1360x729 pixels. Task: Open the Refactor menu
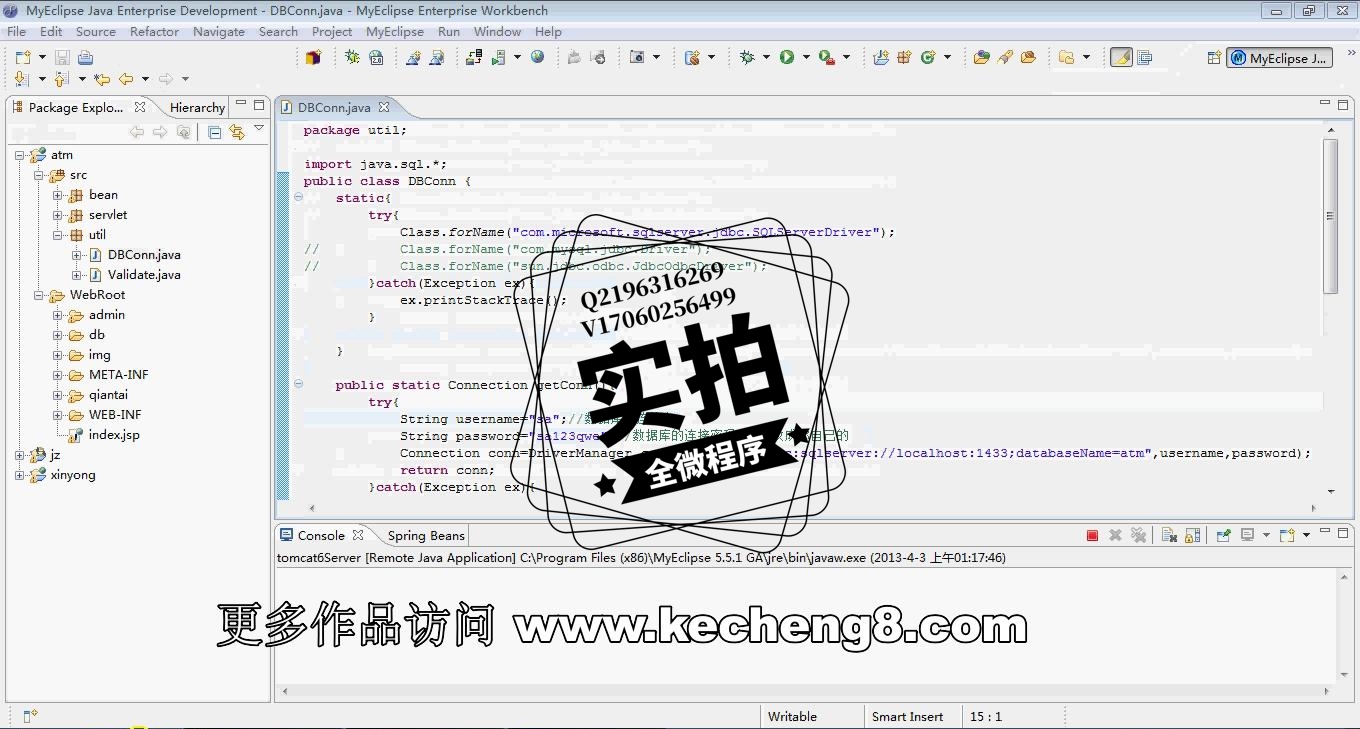pyautogui.click(x=154, y=32)
